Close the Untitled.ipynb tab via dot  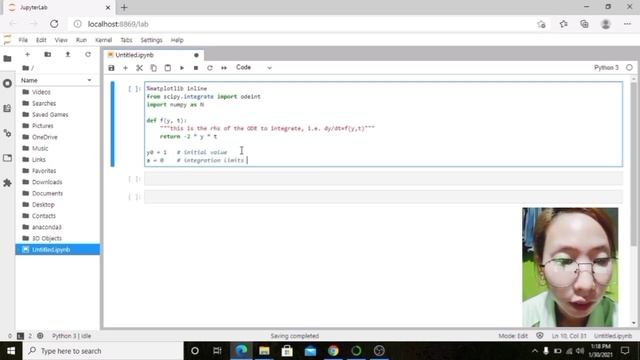click(x=196, y=55)
